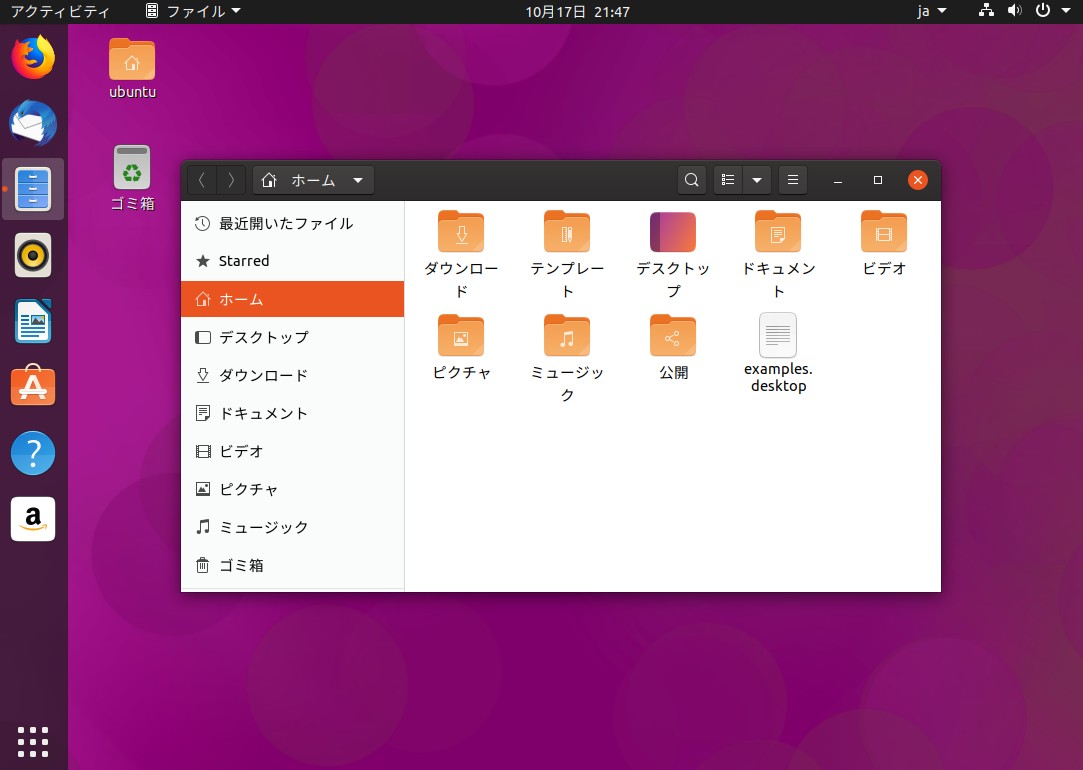Open the ミュージック folder icon
The image size is (1083, 770).
pos(567,336)
